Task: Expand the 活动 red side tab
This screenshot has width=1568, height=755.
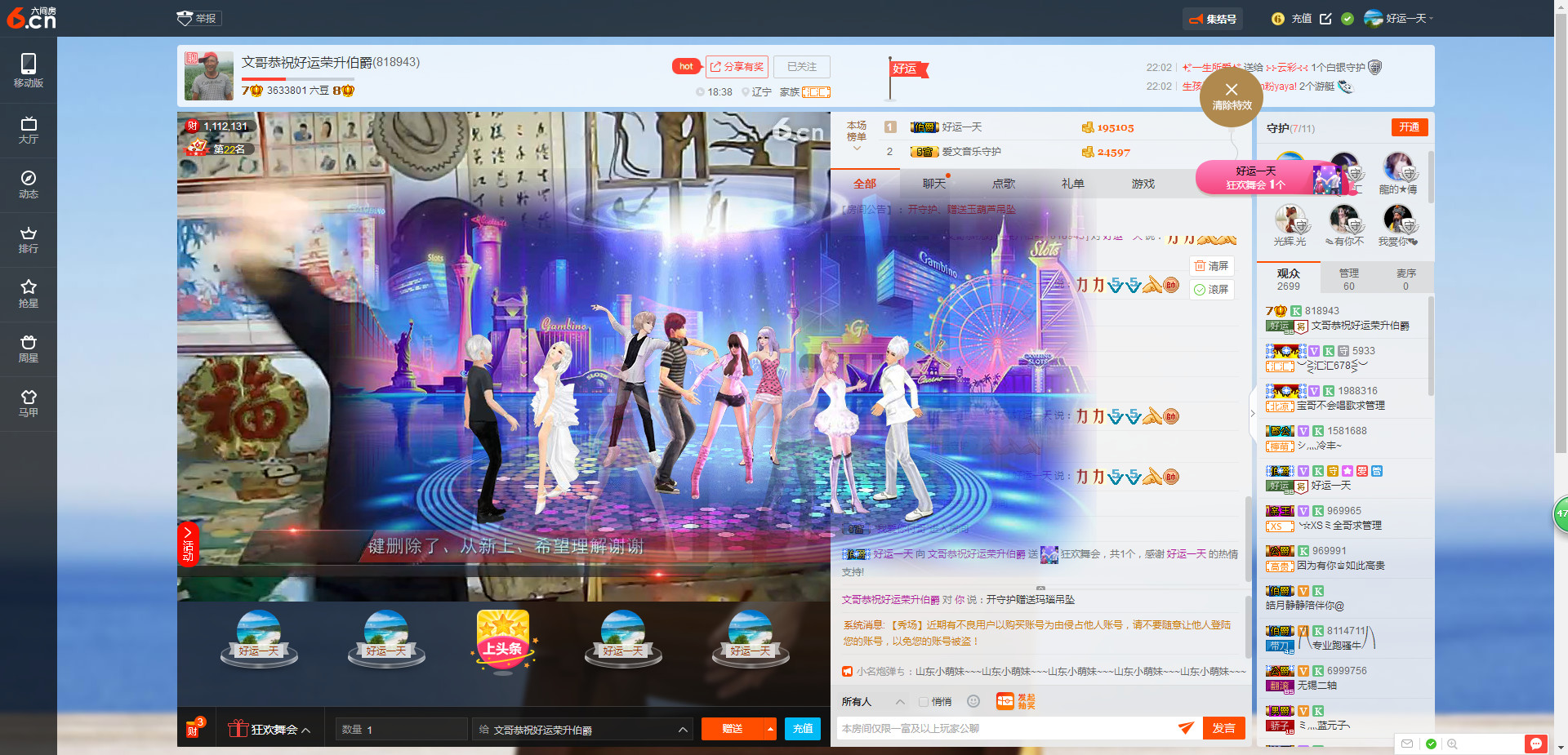Action: click(x=188, y=544)
